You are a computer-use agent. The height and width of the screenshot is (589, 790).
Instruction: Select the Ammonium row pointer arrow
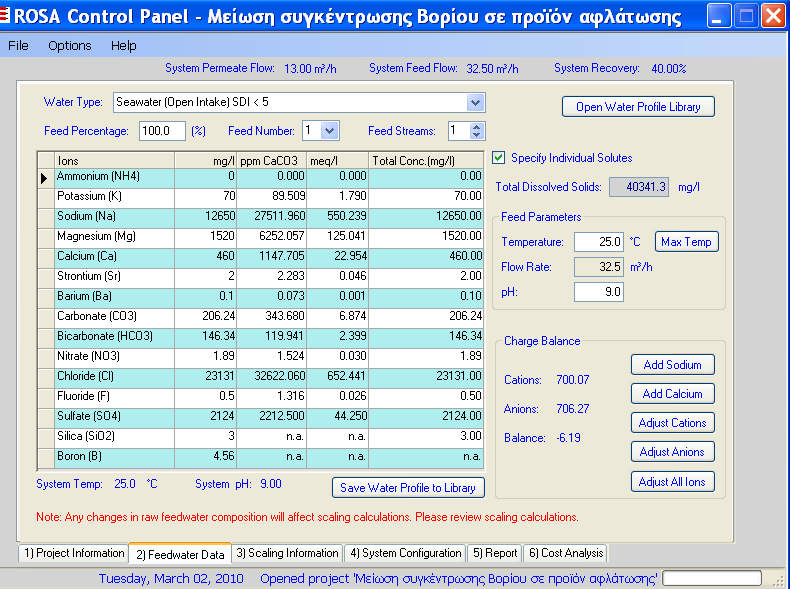click(44, 178)
